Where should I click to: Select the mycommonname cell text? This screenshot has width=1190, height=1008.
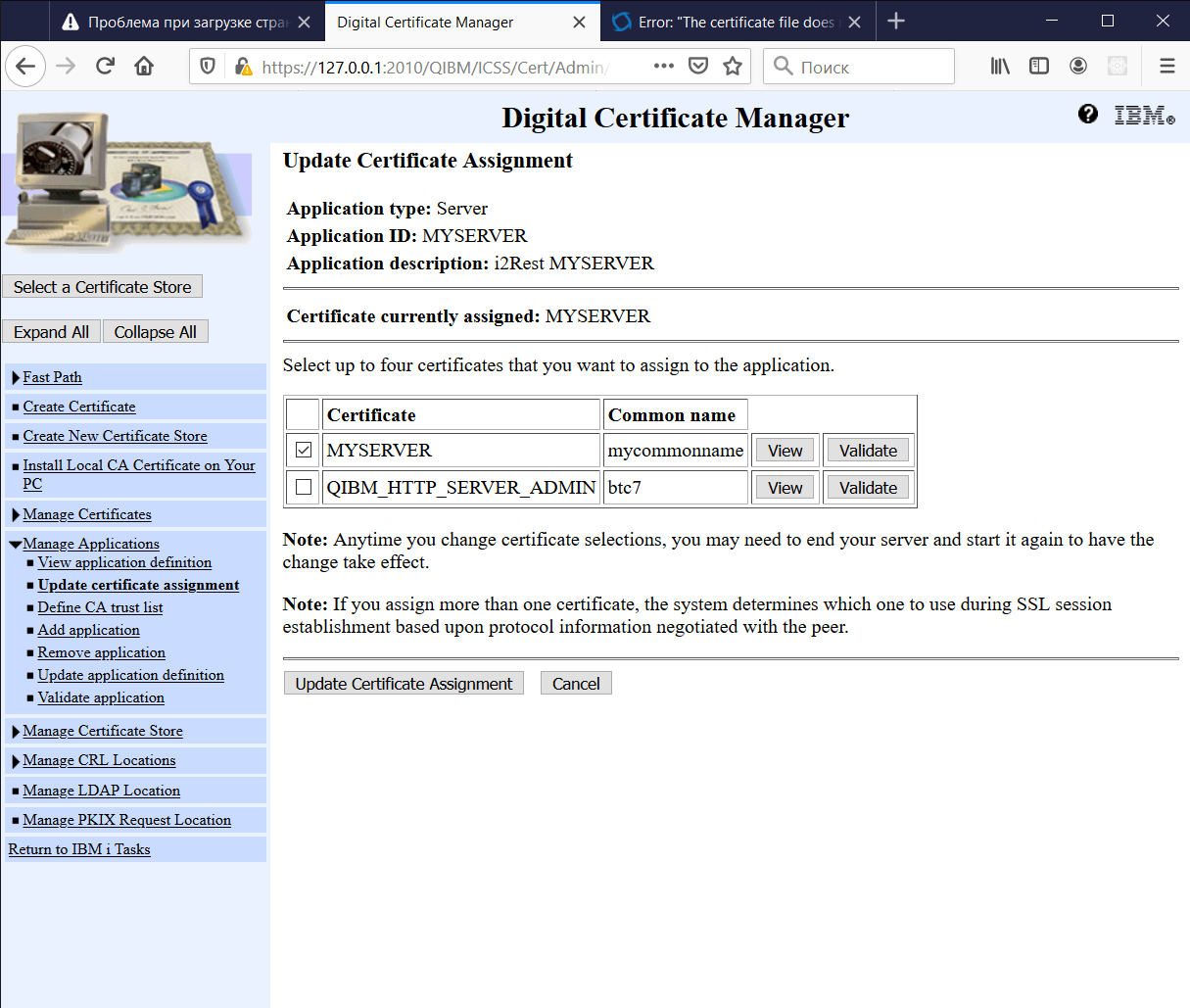click(x=676, y=451)
